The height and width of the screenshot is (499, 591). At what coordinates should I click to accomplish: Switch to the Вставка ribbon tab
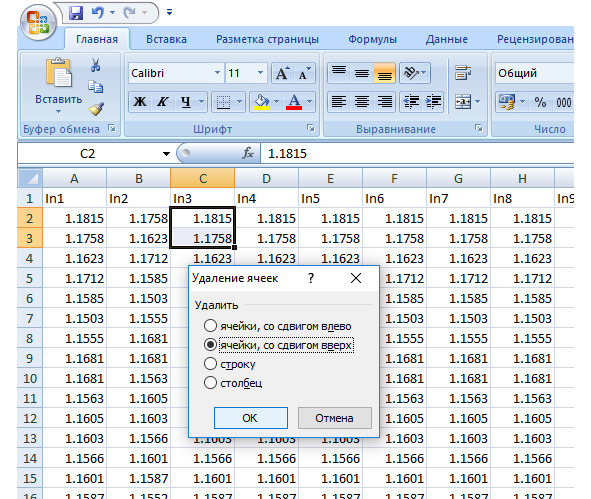166,39
